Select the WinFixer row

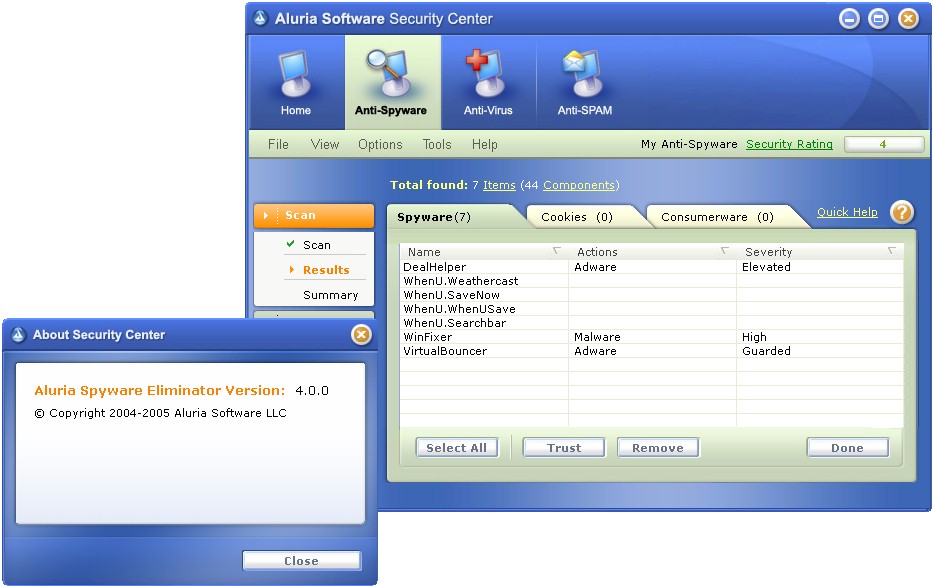652,337
